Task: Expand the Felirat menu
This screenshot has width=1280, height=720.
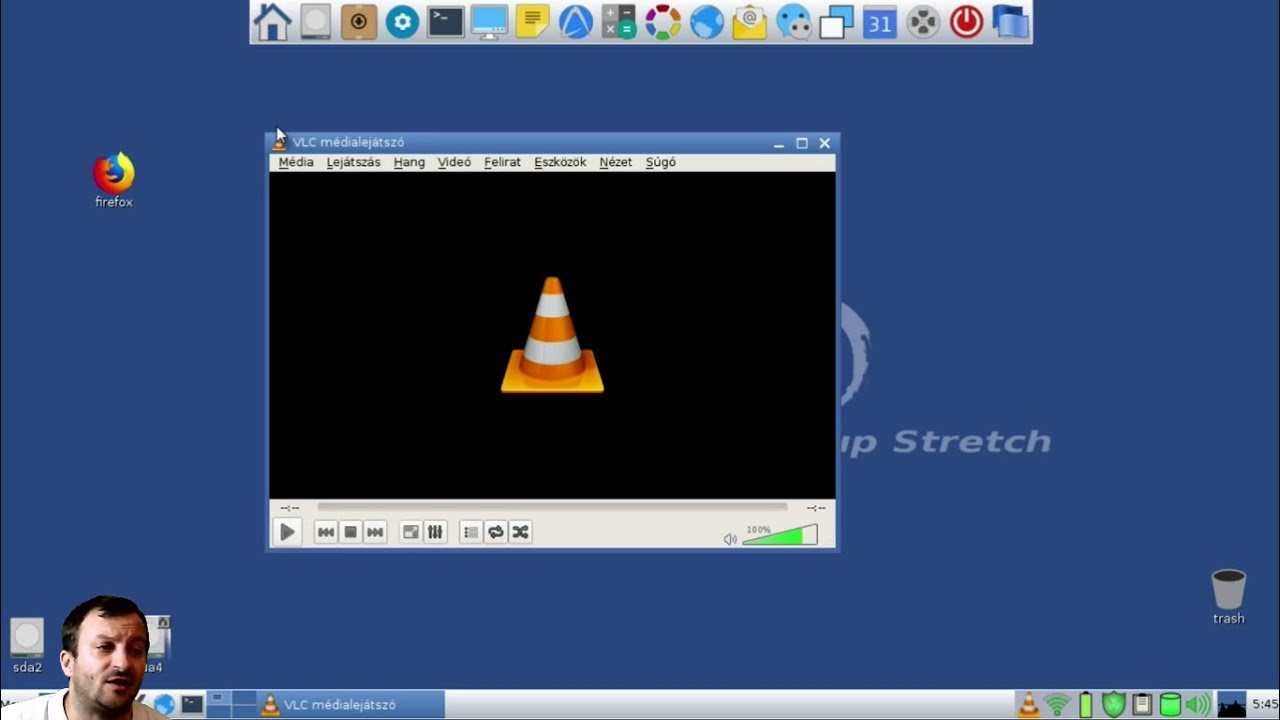Action: pos(502,162)
